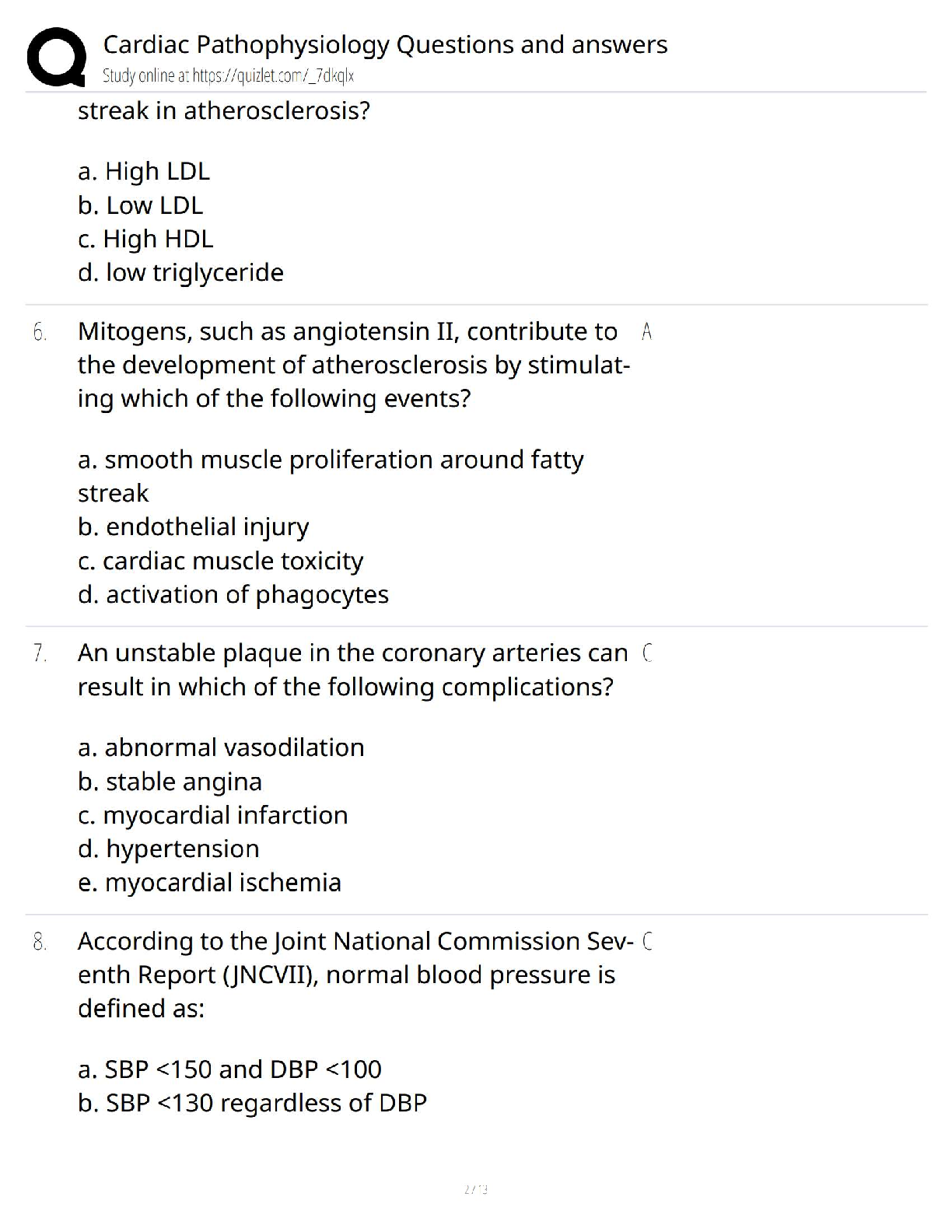Click question number 8
This screenshot has height=1232, width=952.
point(40,942)
